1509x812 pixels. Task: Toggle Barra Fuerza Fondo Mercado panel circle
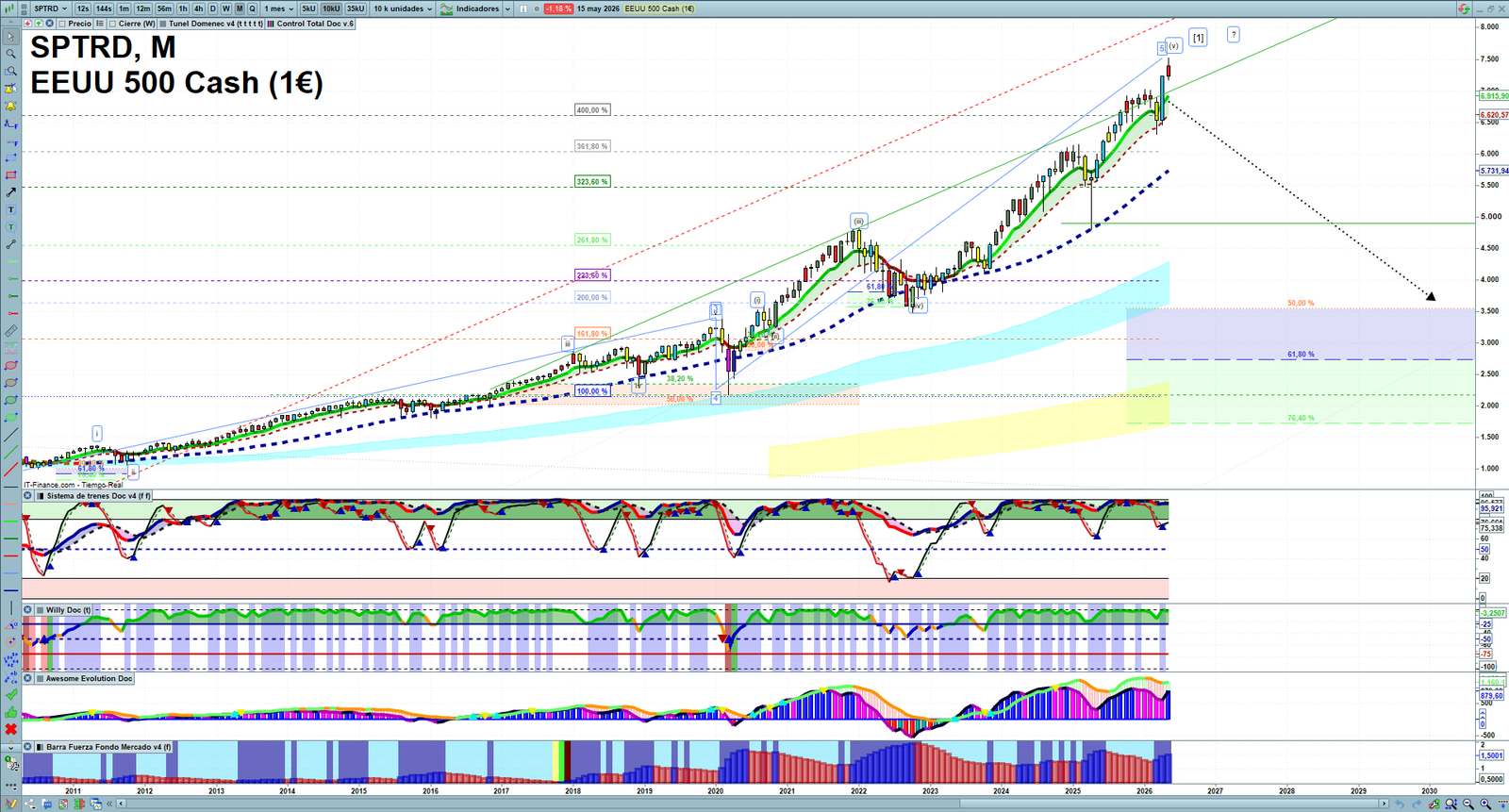pos(28,747)
